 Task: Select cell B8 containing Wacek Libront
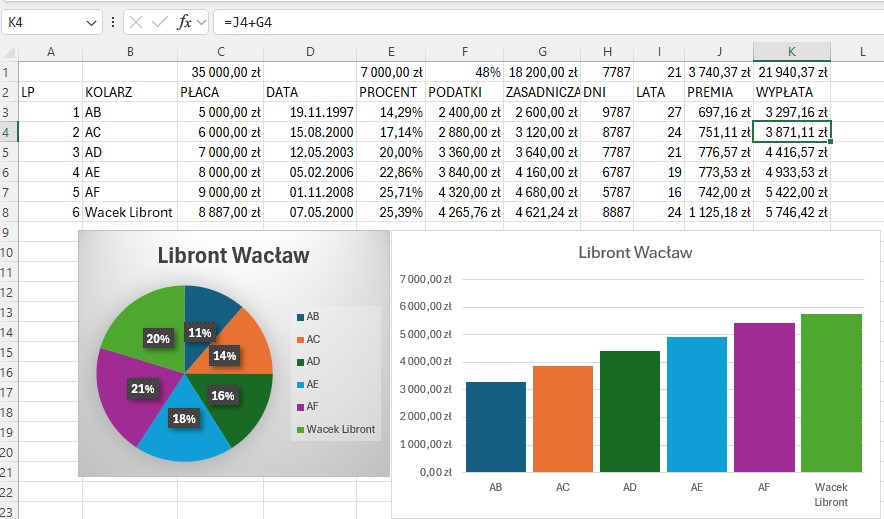[128, 212]
